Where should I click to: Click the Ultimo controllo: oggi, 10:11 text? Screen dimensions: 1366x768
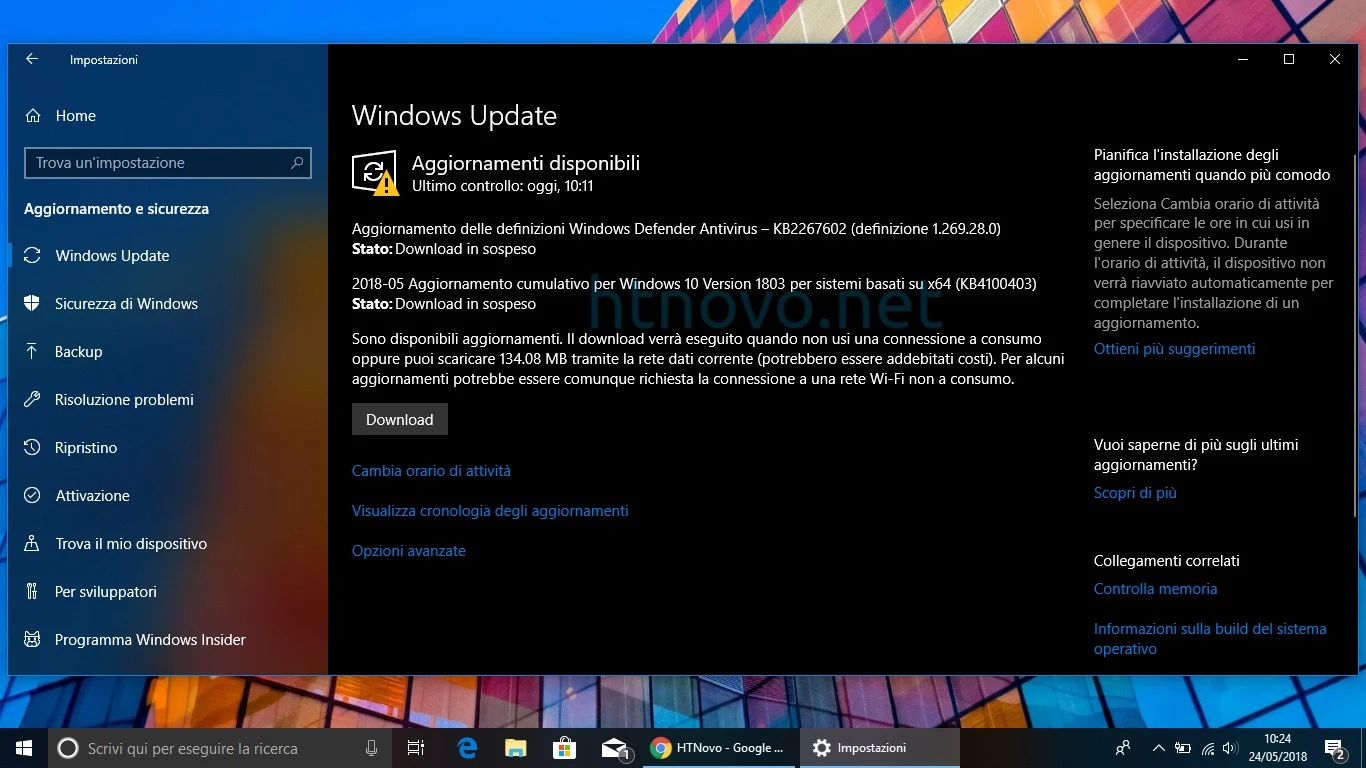(x=503, y=186)
